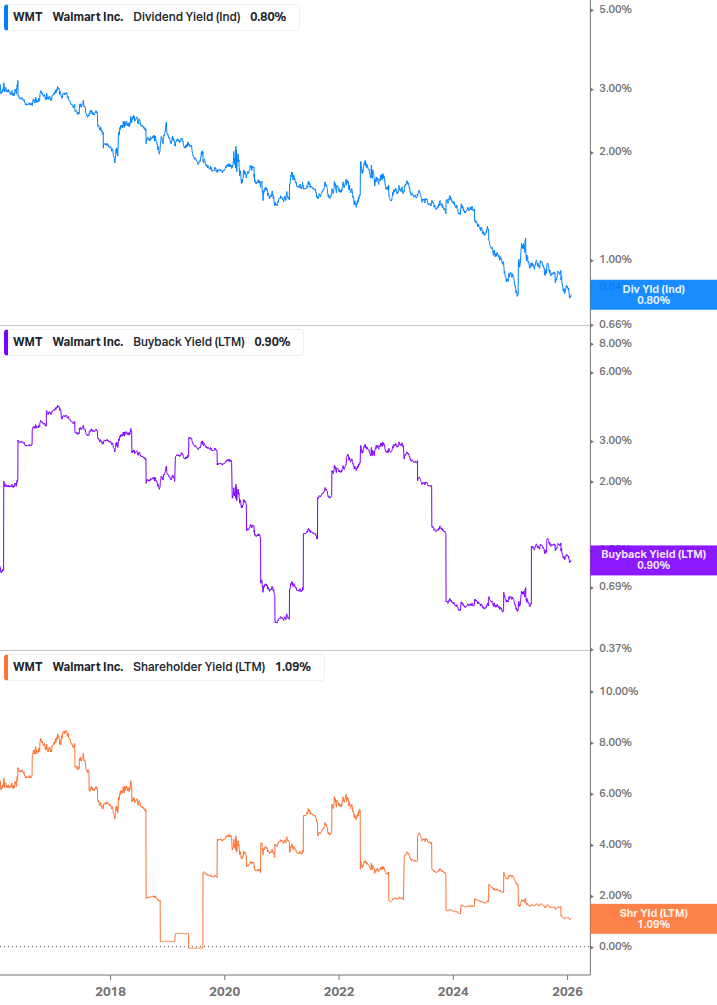717x1005 pixels.
Task: Click the purple Buyback Yield legend color bar
Action: pyautogui.click(x=6, y=342)
